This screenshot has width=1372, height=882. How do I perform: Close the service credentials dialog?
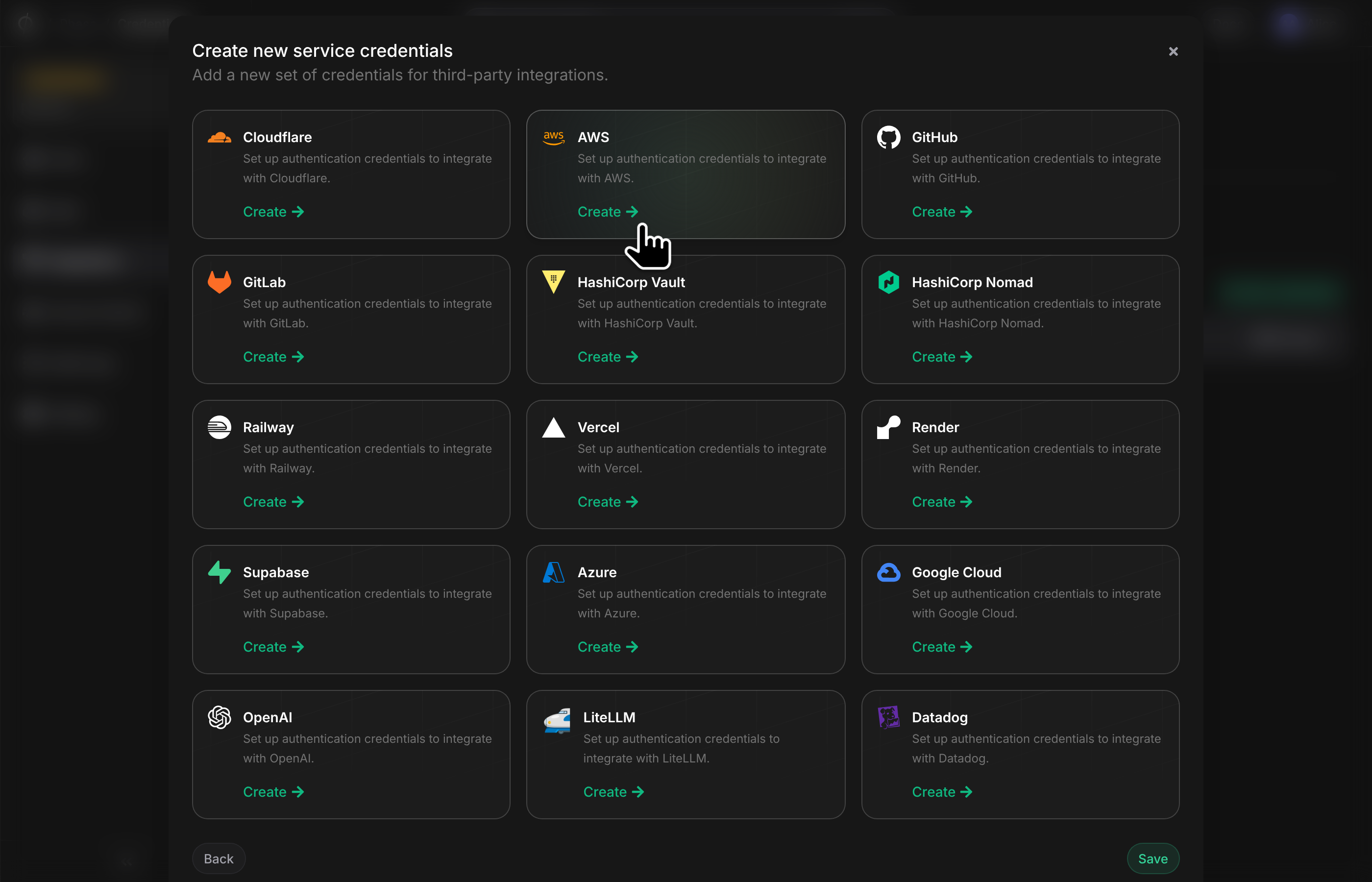1173,51
